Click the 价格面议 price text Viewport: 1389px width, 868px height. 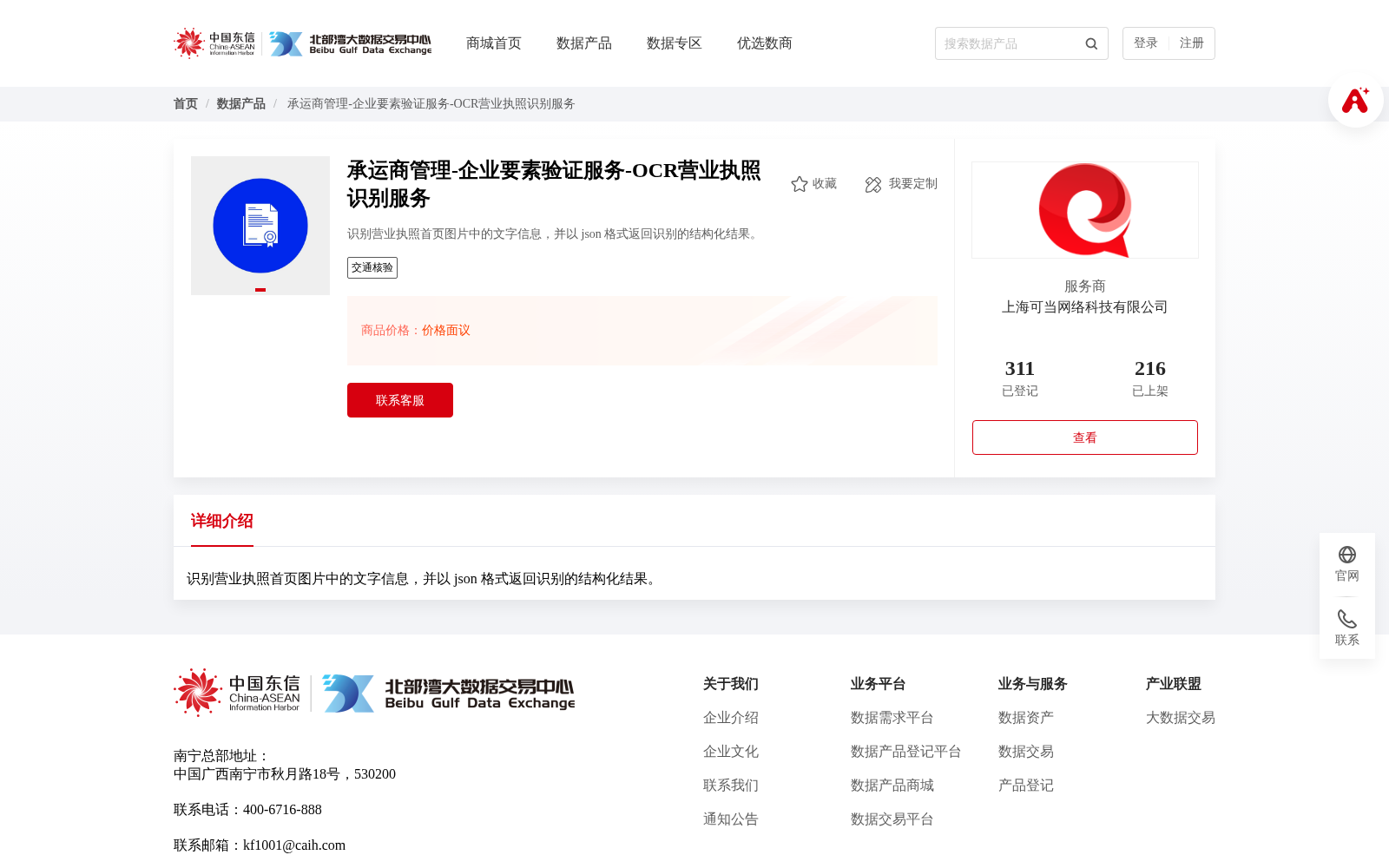click(446, 331)
